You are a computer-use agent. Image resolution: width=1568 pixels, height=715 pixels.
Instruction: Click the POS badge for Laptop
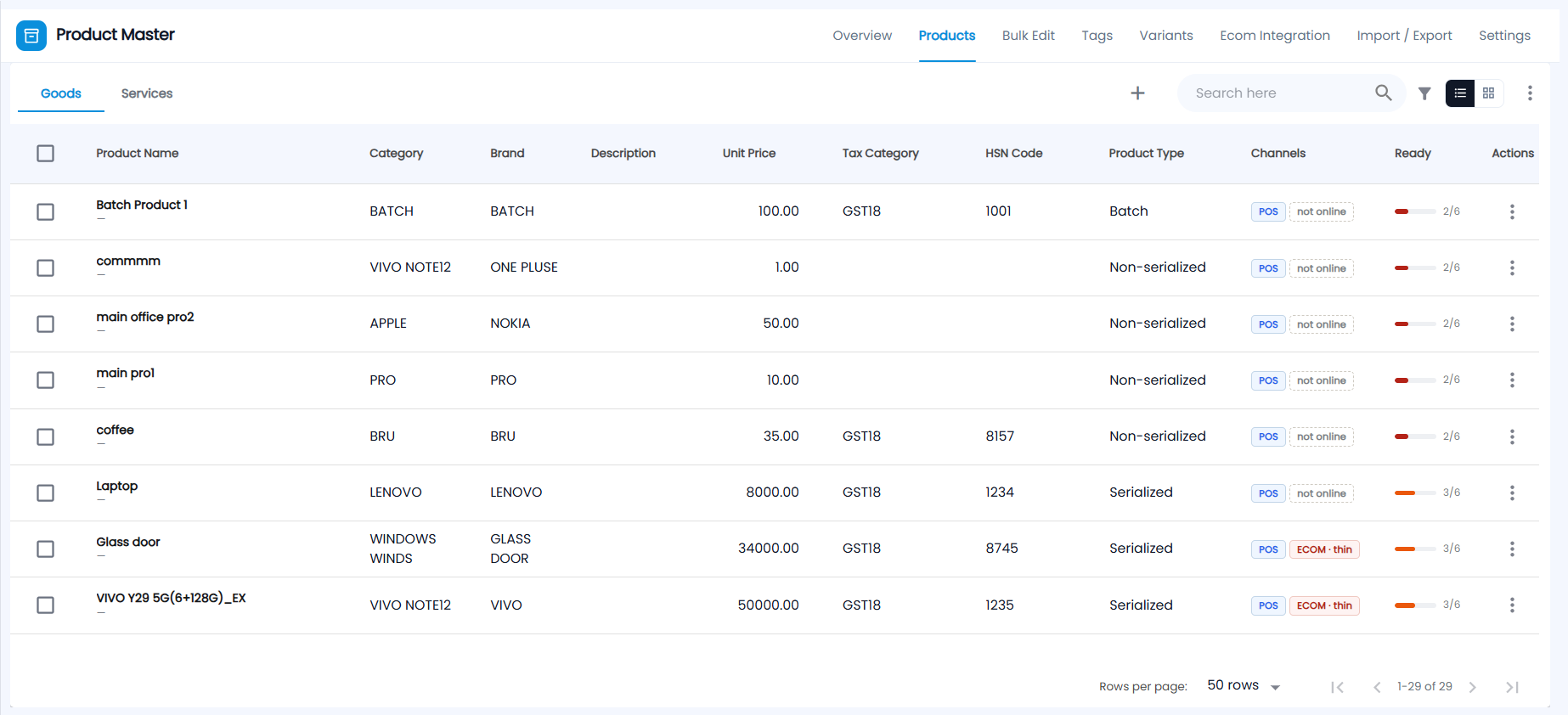tap(1268, 493)
